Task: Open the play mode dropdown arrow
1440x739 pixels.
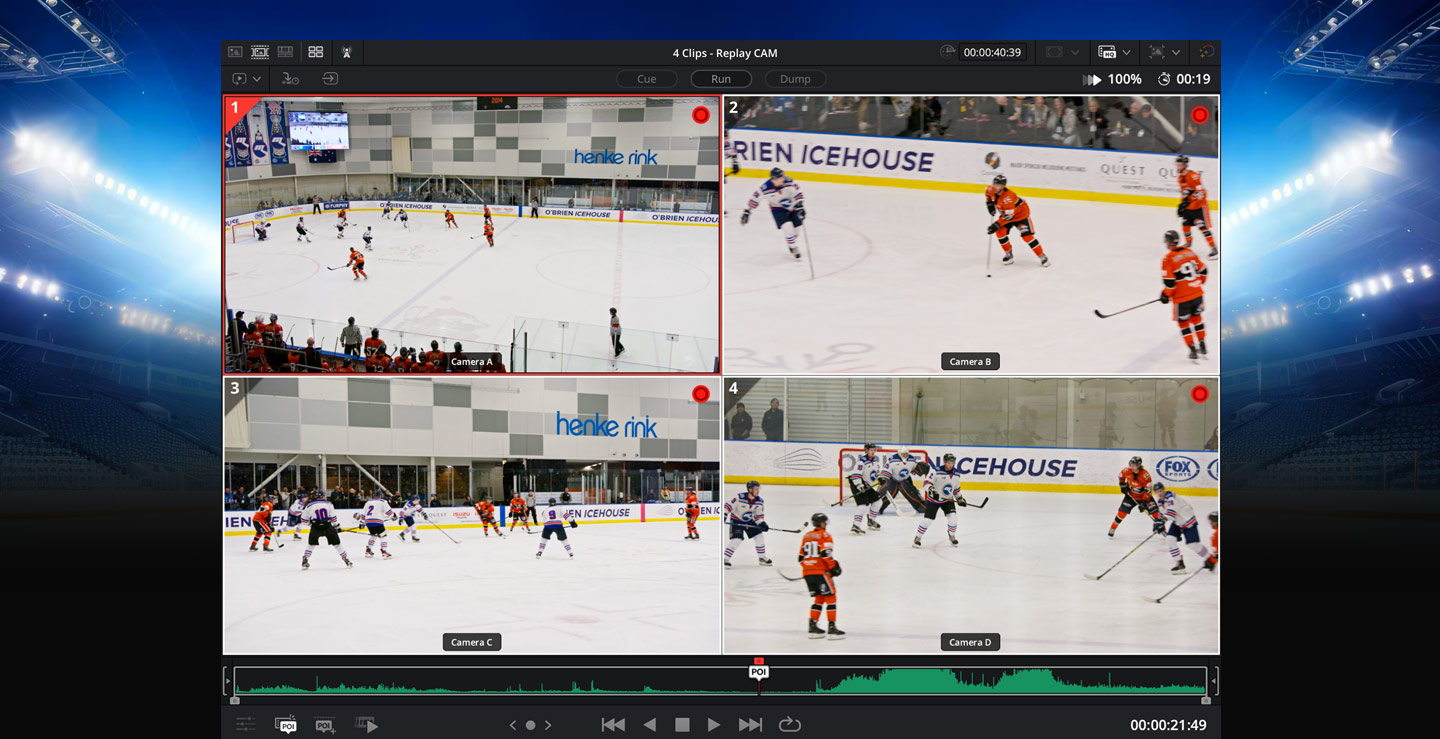Action: click(x=257, y=79)
